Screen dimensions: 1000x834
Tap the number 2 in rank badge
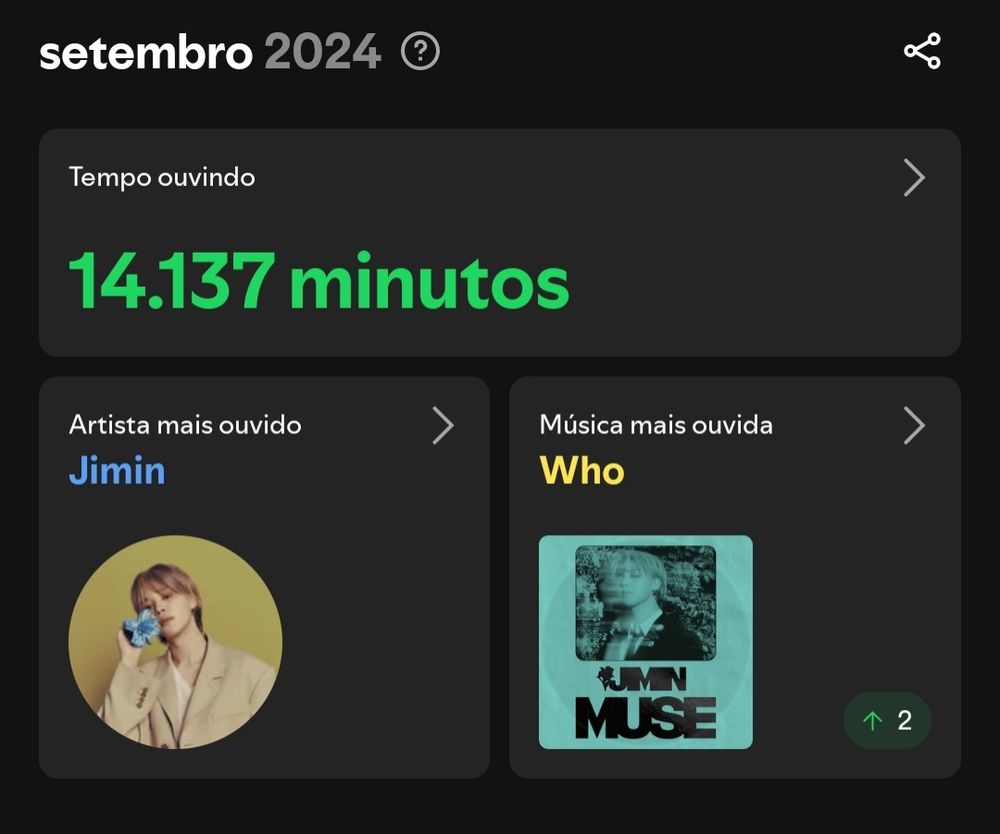coord(904,721)
